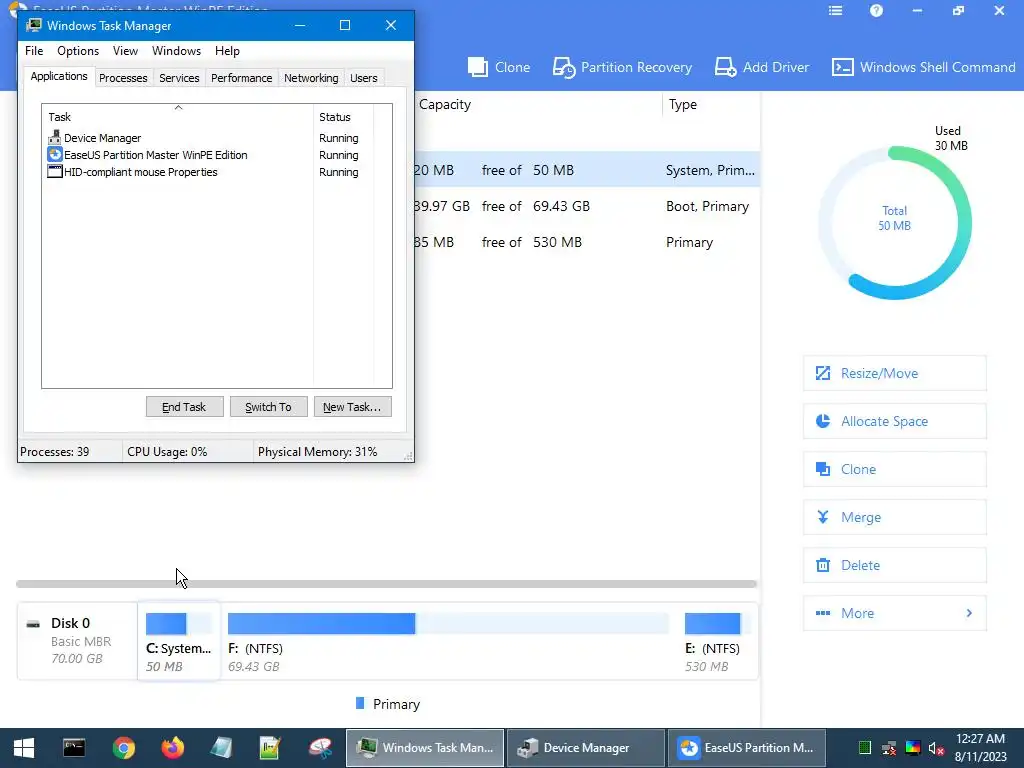Switch to the Networking tab

(x=311, y=78)
